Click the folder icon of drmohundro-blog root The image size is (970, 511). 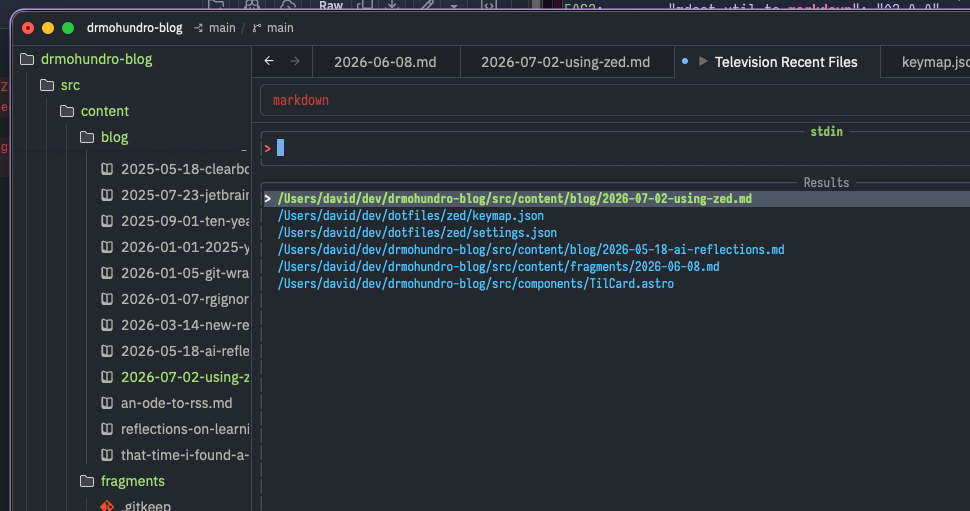click(27, 59)
